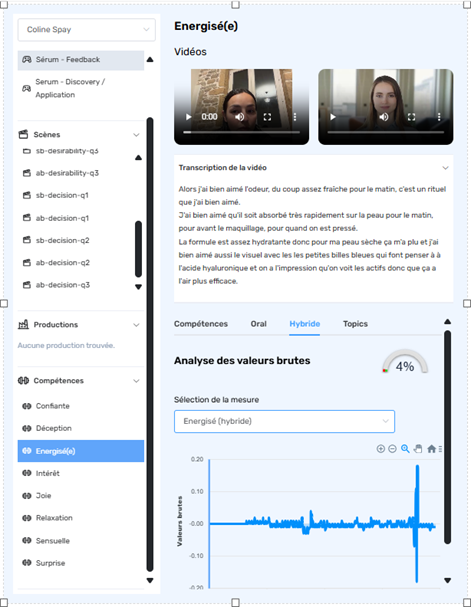Switch to the Oral tab
This screenshot has width=471, height=607.
pos(259,324)
